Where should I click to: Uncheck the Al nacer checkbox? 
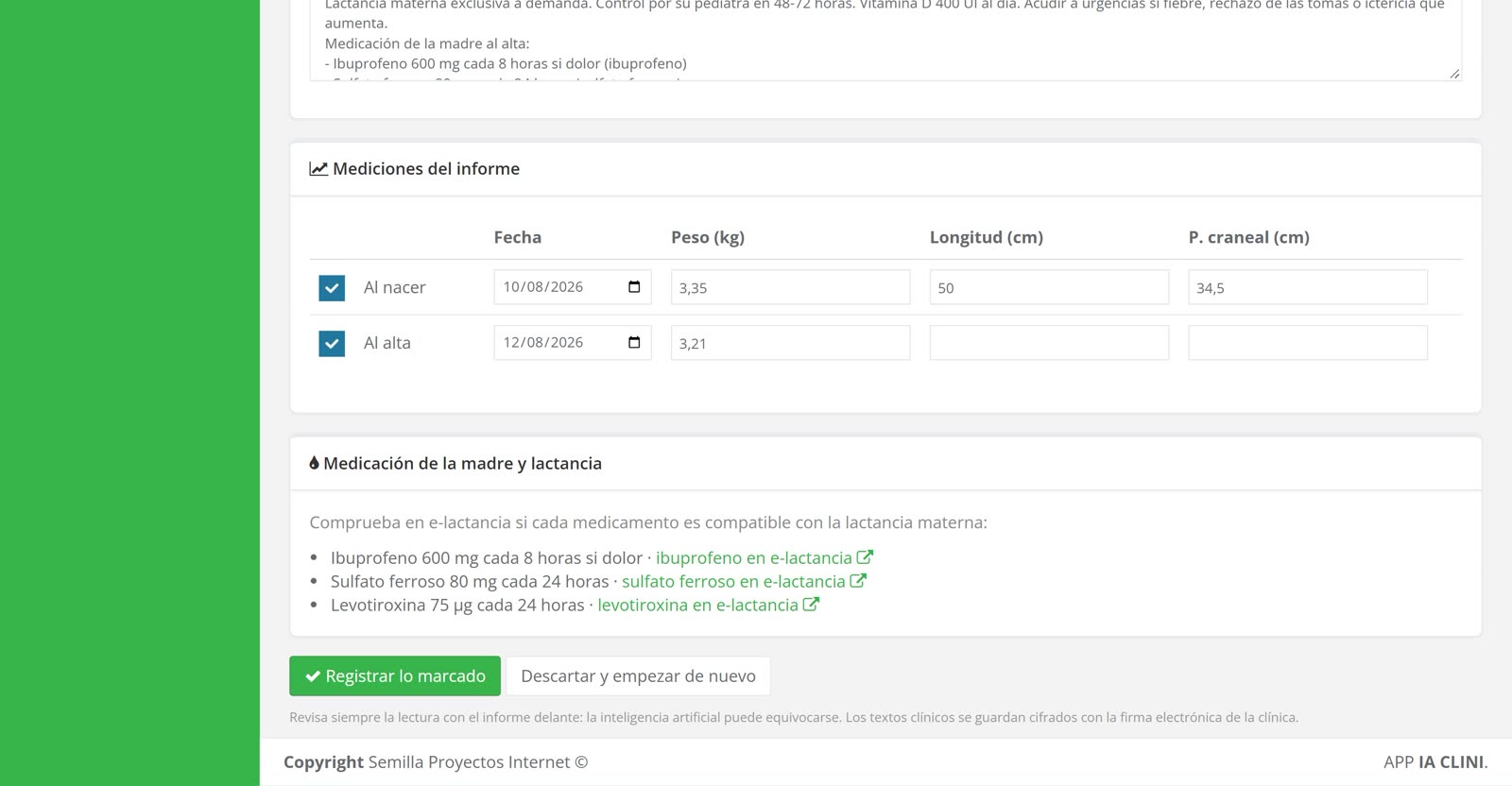pos(332,288)
